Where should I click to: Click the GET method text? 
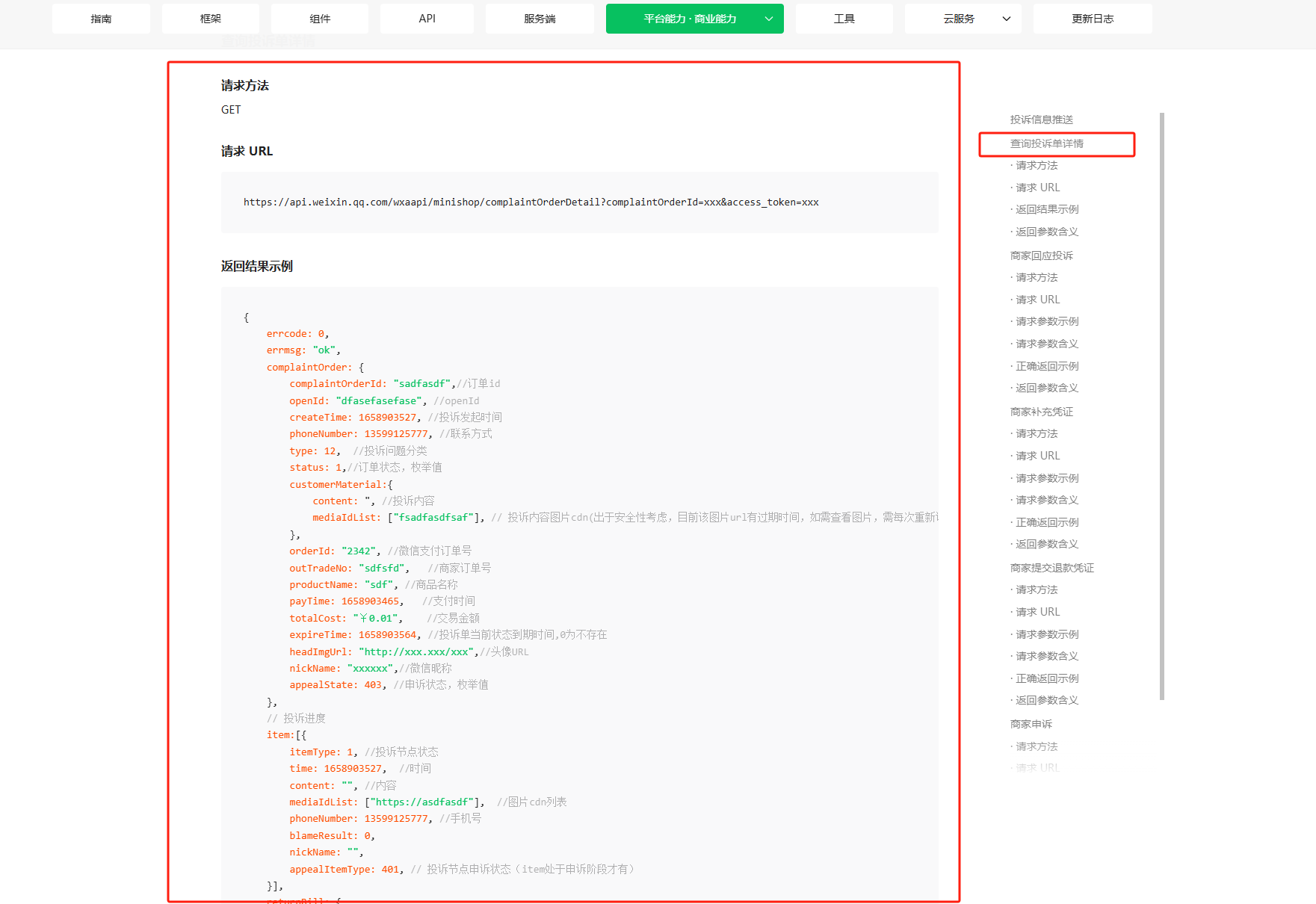231,110
